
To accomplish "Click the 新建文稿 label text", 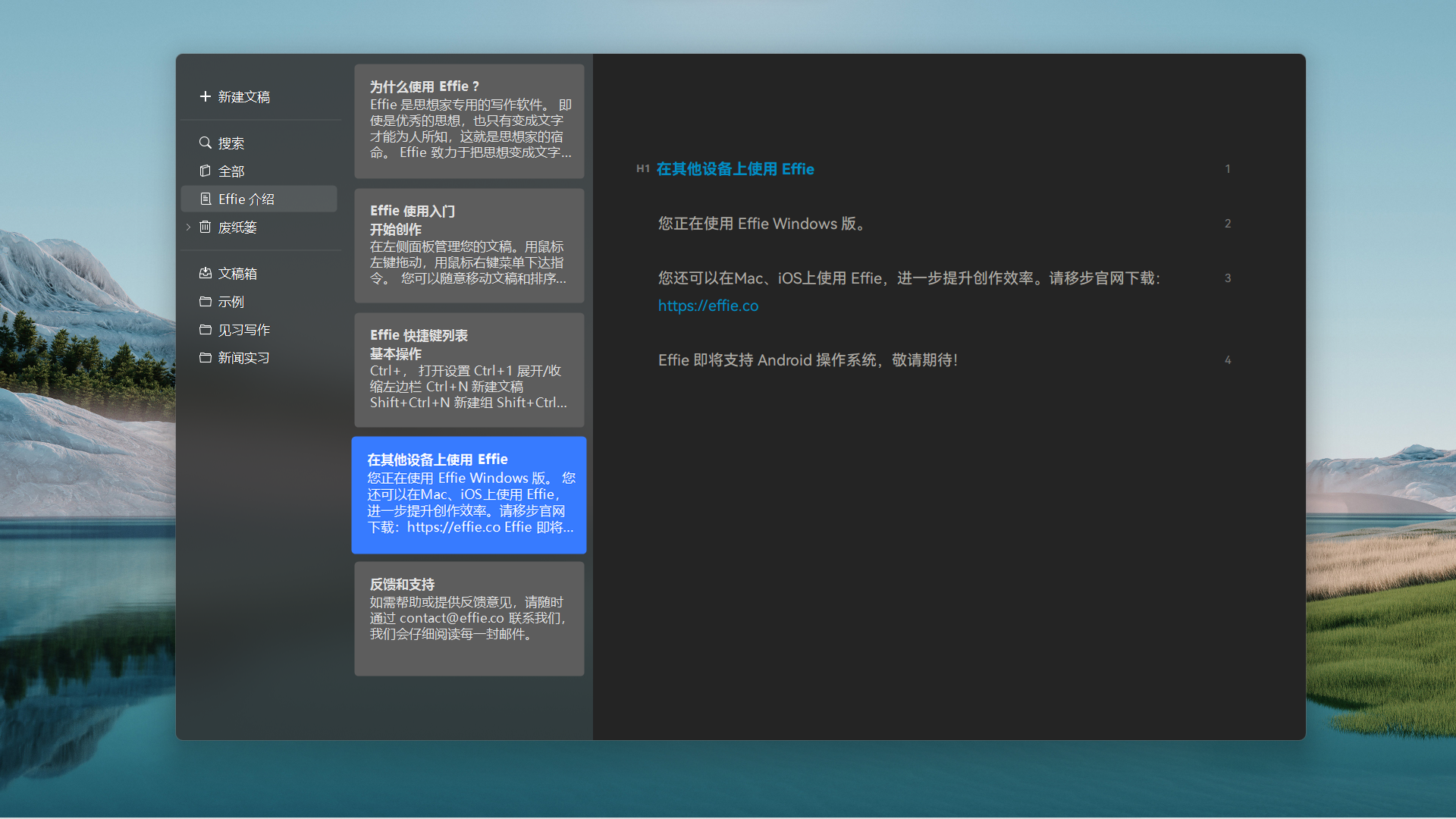I will point(243,97).
